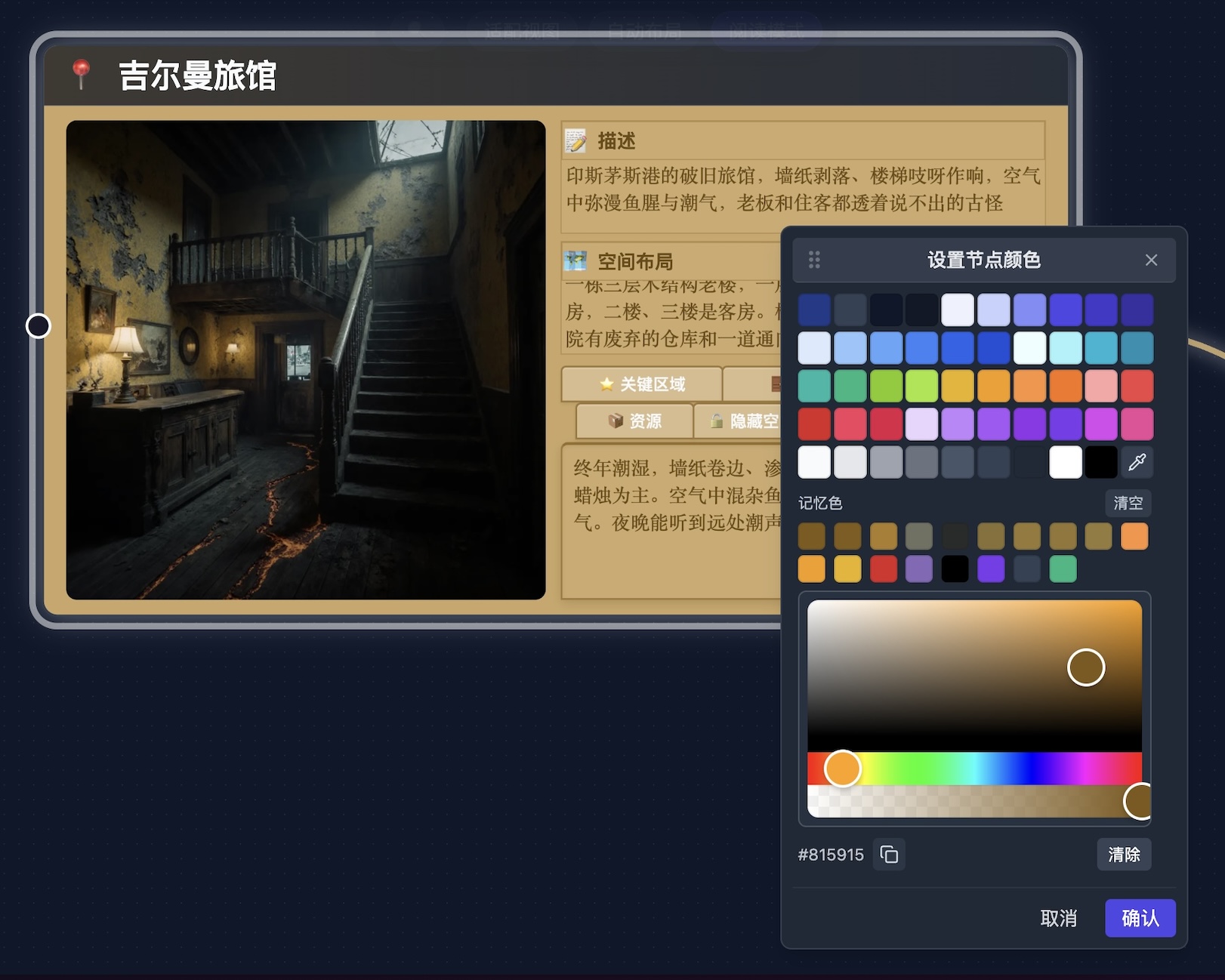Open the staircase hotel image
Screen dimensions: 1225x980
[306, 360]
